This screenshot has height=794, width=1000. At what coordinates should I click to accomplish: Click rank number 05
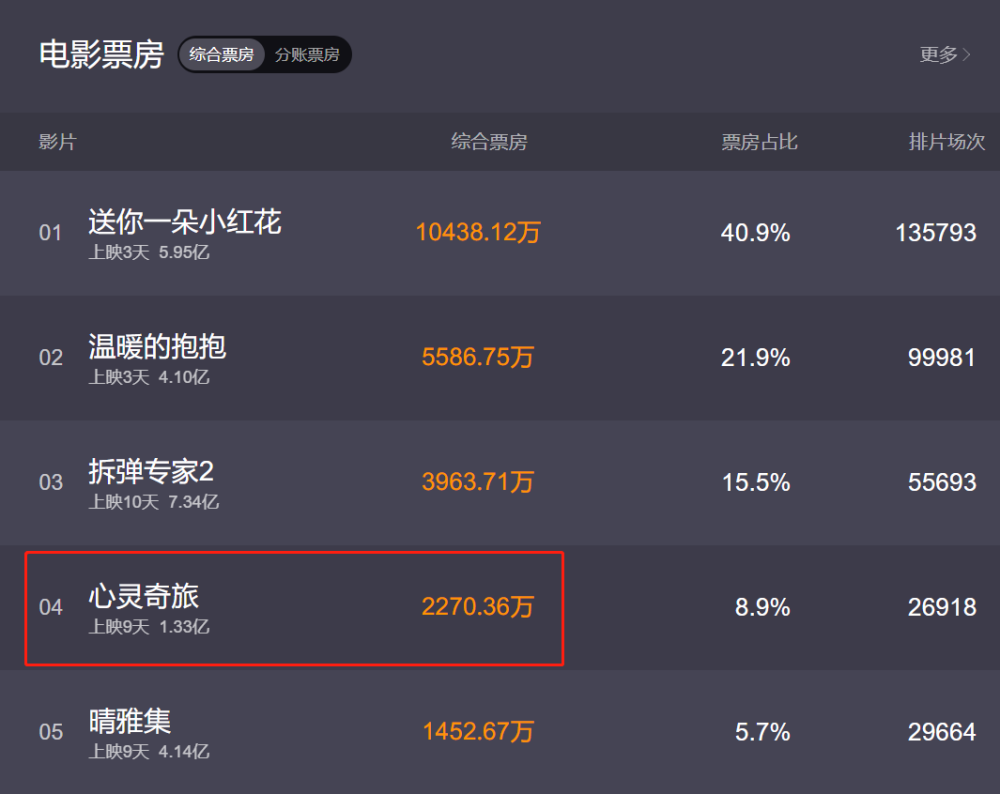tap(51, 733)
